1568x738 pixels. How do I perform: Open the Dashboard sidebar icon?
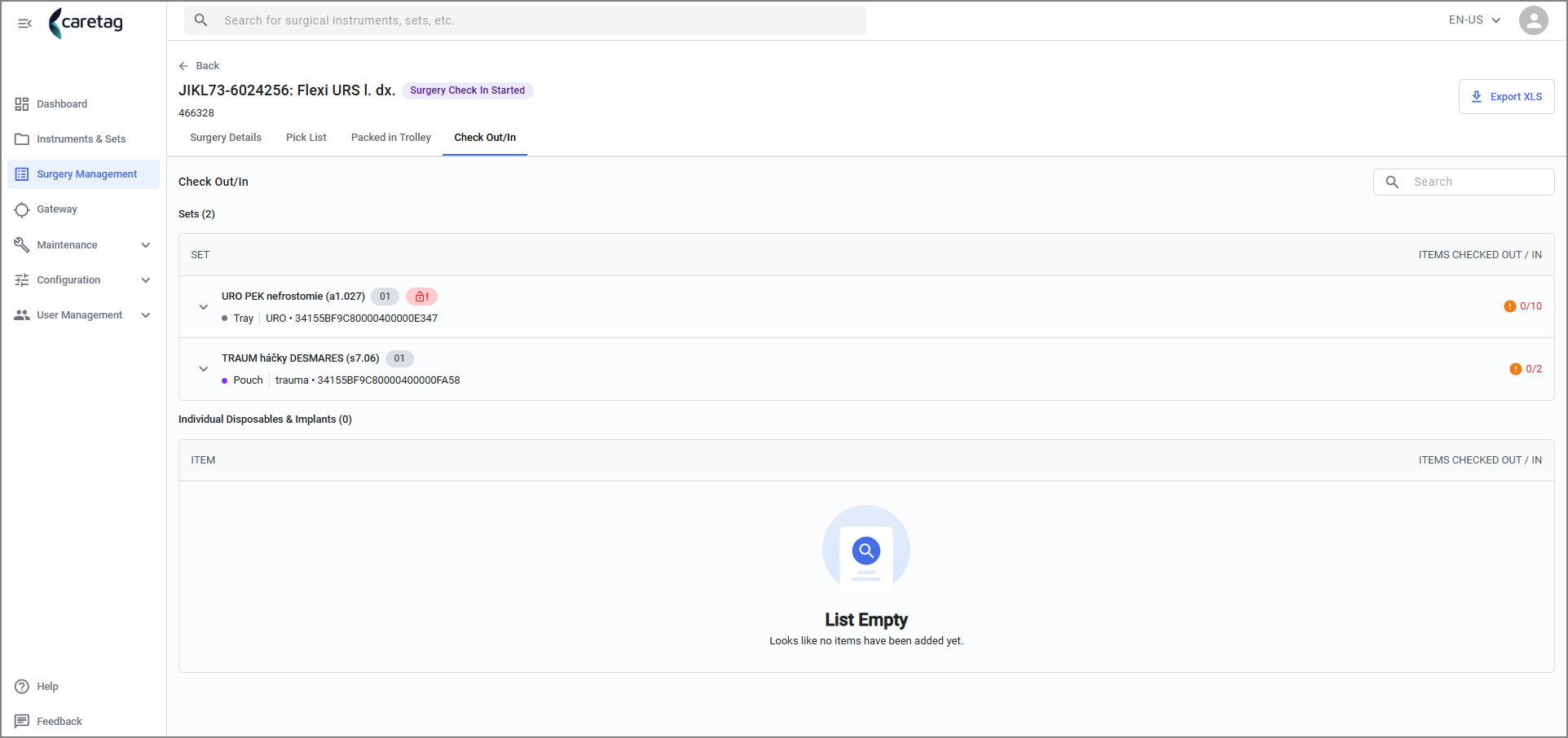tap(22, 104)
